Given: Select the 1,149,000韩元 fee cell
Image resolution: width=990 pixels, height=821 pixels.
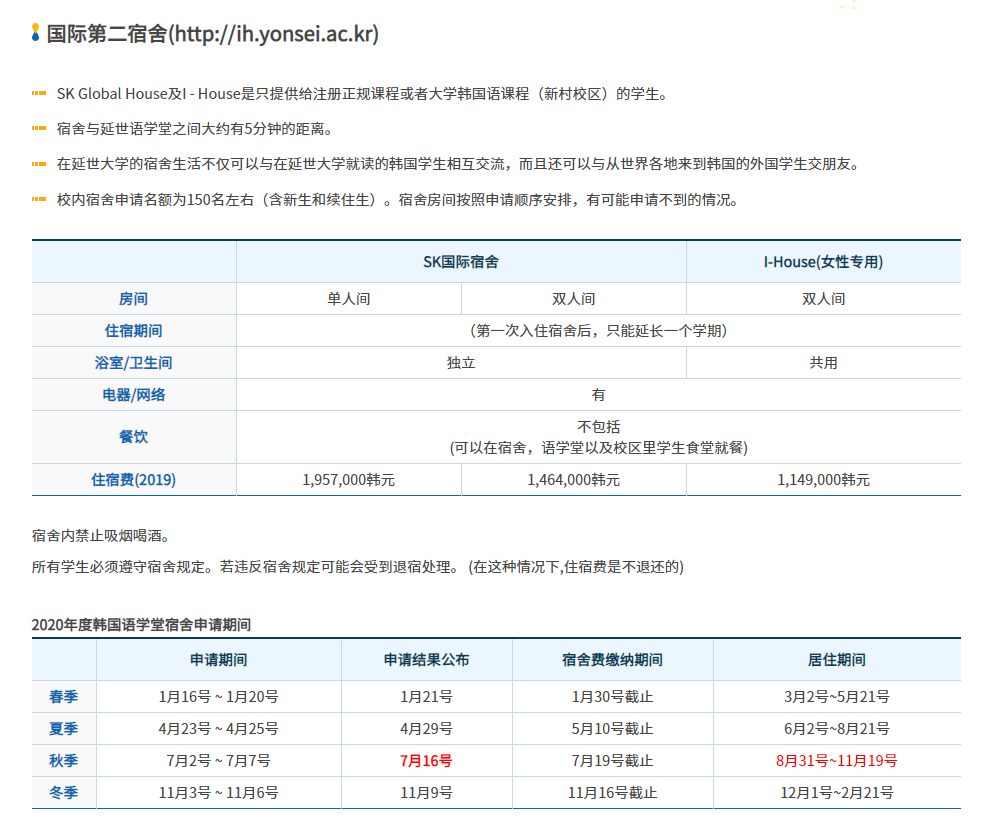Looking at the screenshot, I should point(823,480).
